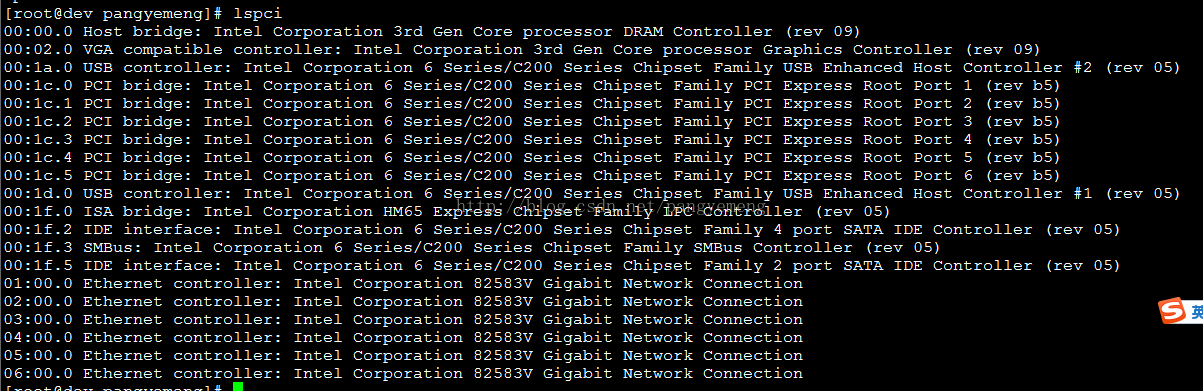
Task: Click the 4 port SATA IDE Controller line
Action: tap(562, 230)
